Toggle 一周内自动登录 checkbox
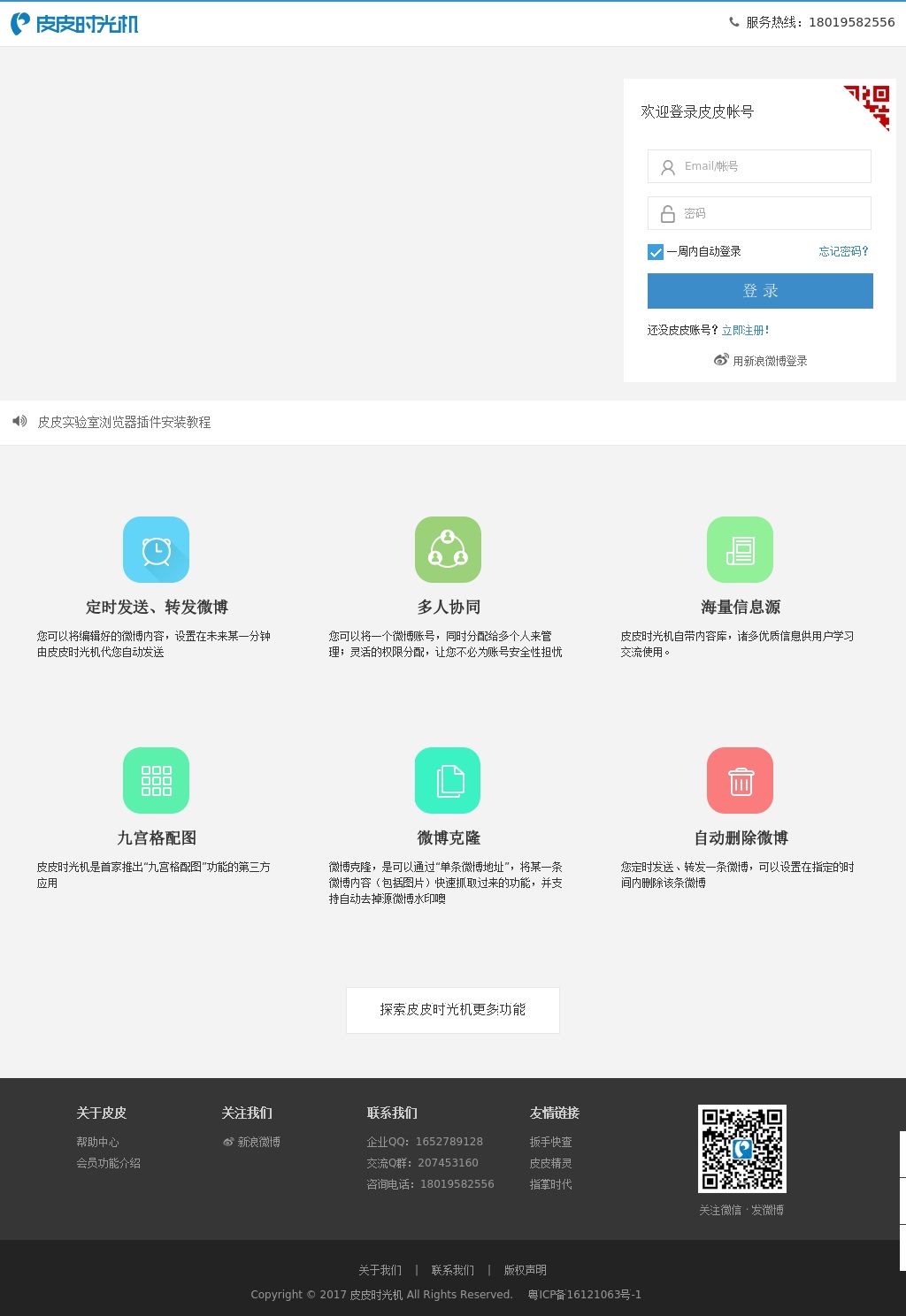Screen dimensions: 906x1316 (x=656, y=252)
